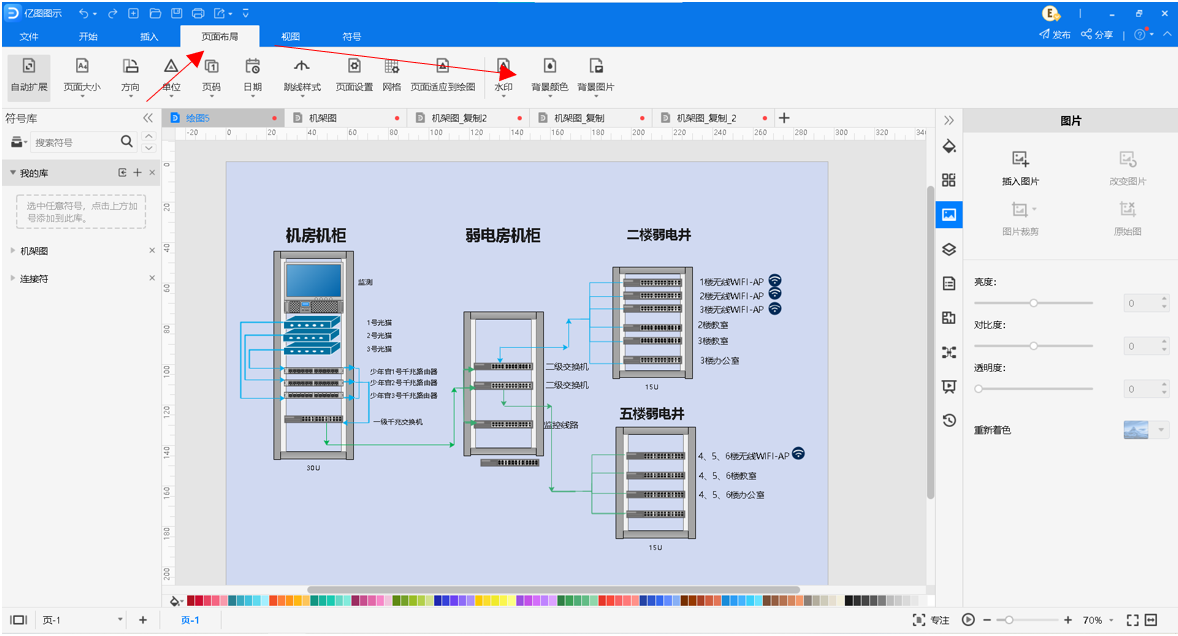Toggle Focus mode (专注) in status bar
Image resolution: width=1178 pixels, height=636 pixels.
pyautogui.click(x=930, y=620)
